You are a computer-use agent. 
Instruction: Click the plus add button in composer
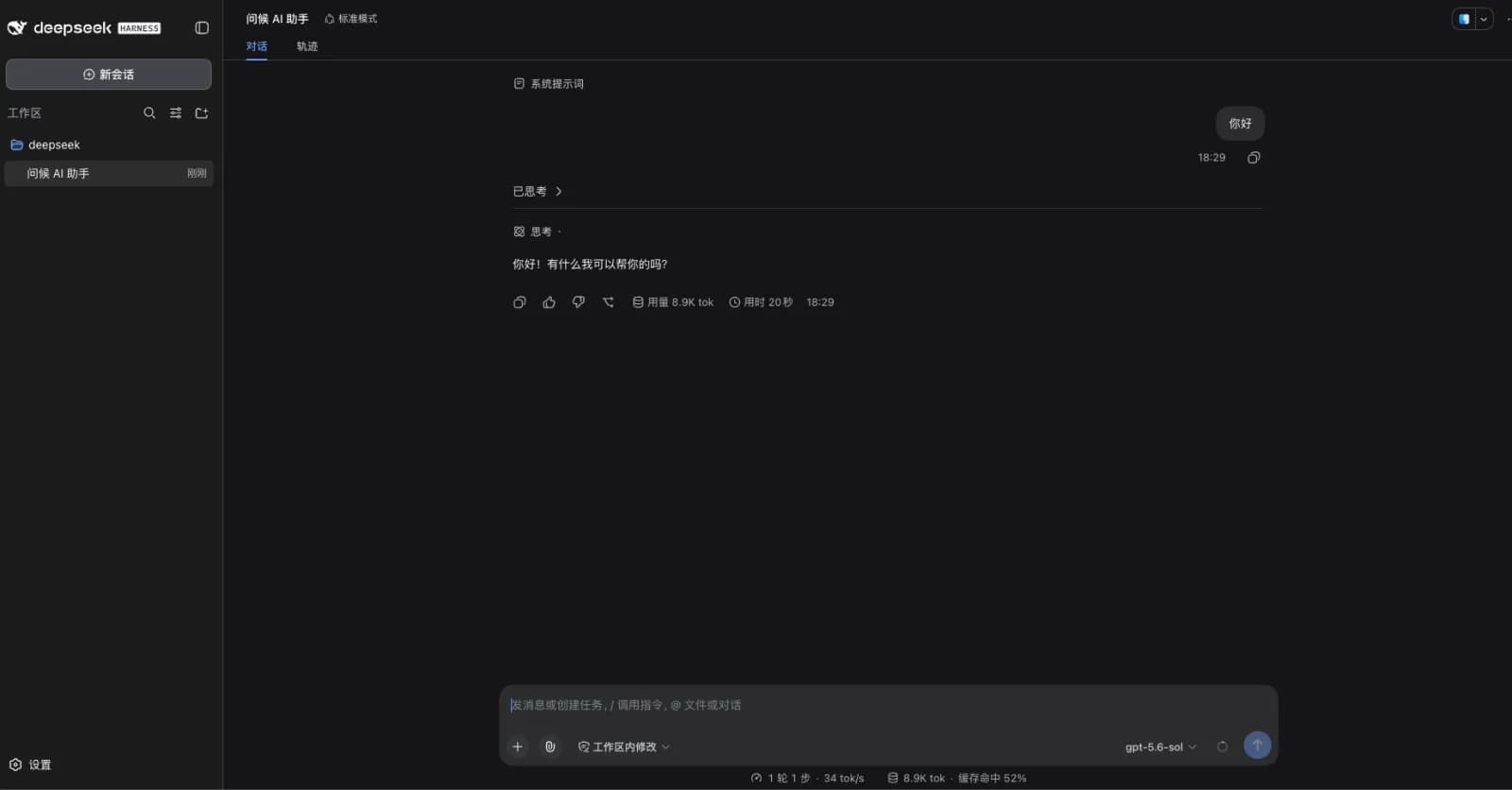(x=518, y=747)
